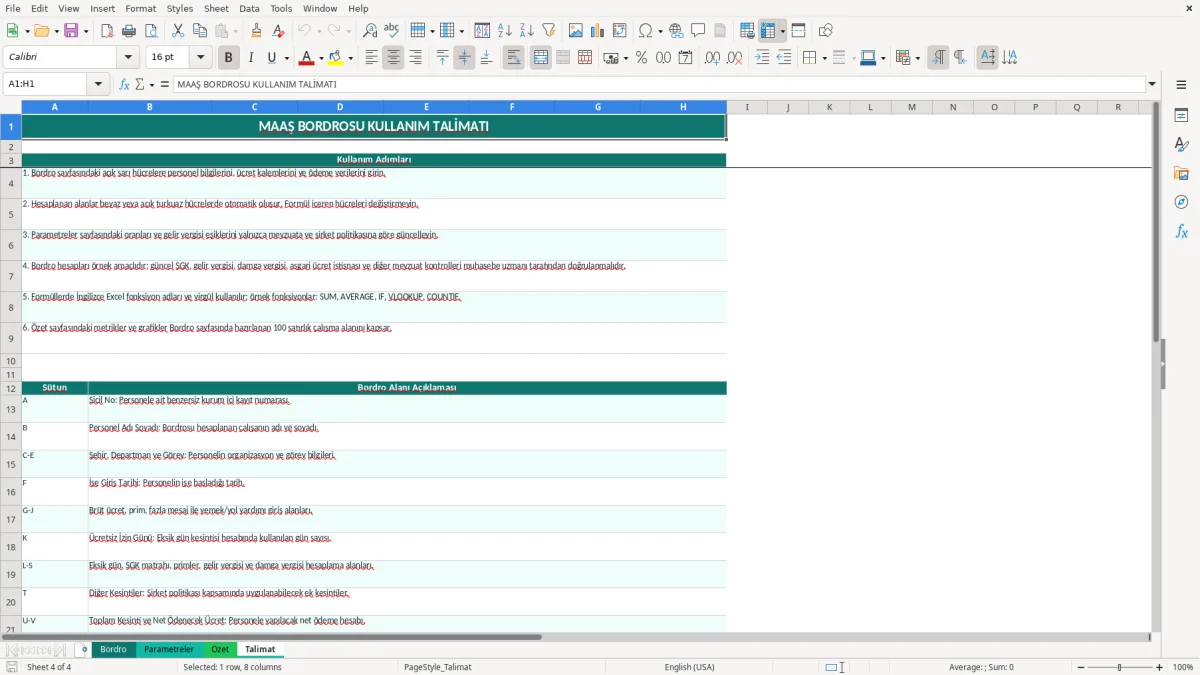Click the Cut scissors icon
Viewport: 1200px width, 675px height.
(x=178, y=31)
